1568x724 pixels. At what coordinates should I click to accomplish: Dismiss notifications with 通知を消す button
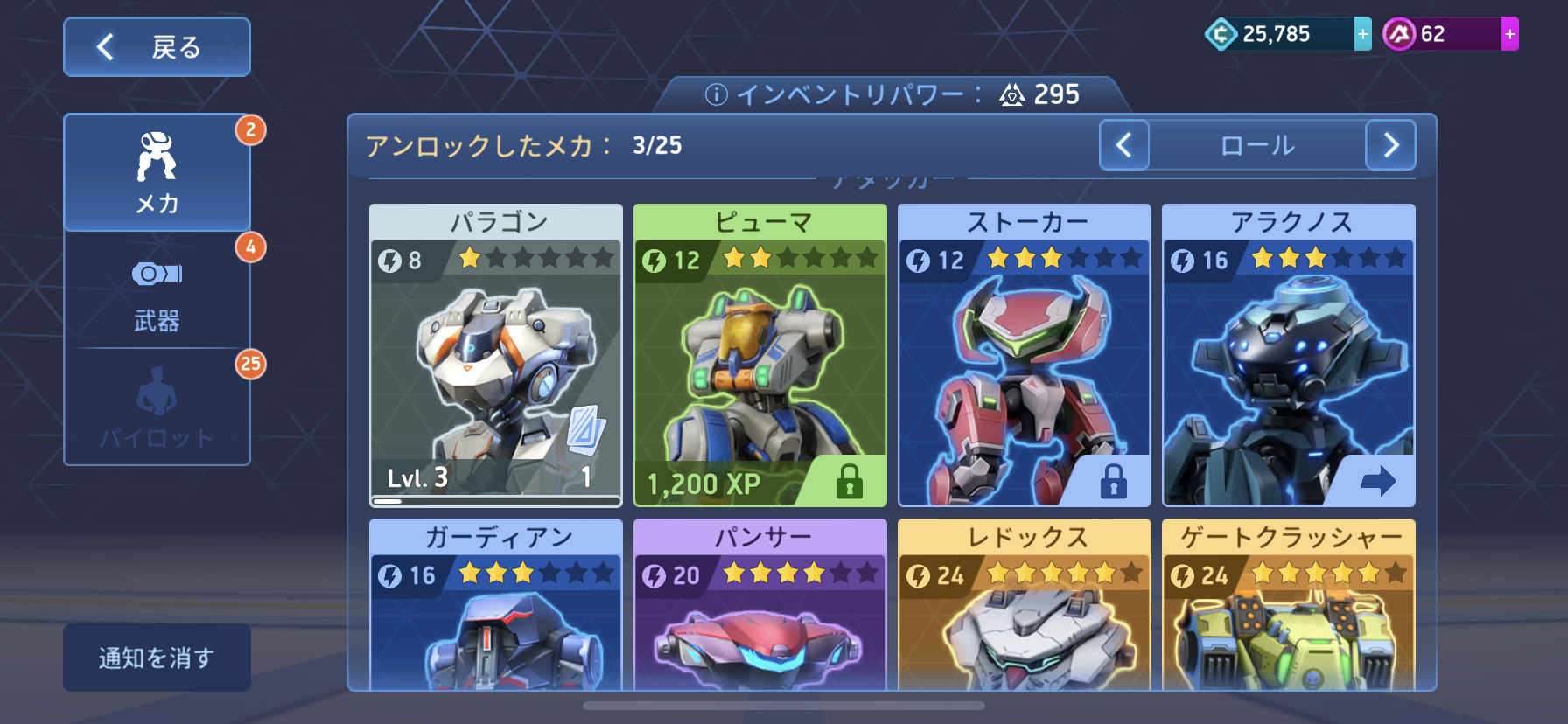point(157,658)
